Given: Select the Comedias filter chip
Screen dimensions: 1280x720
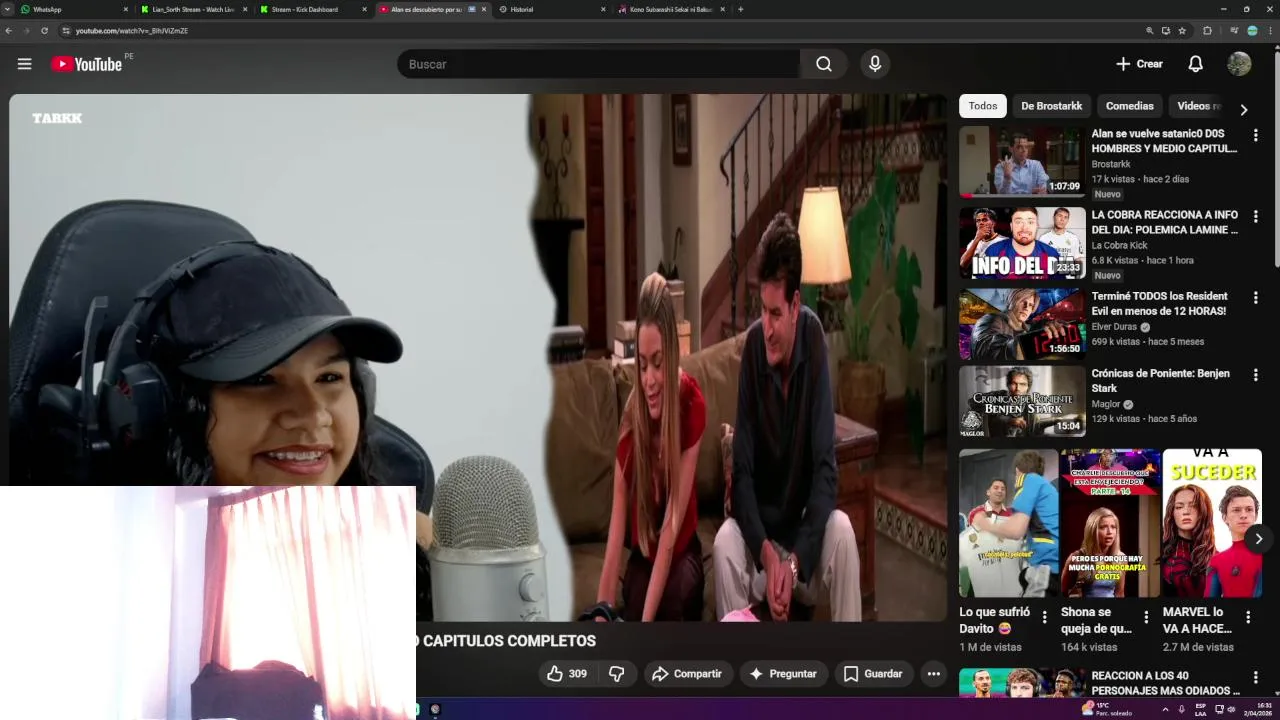Looking at the screenshot, I should pos(1129,106).
